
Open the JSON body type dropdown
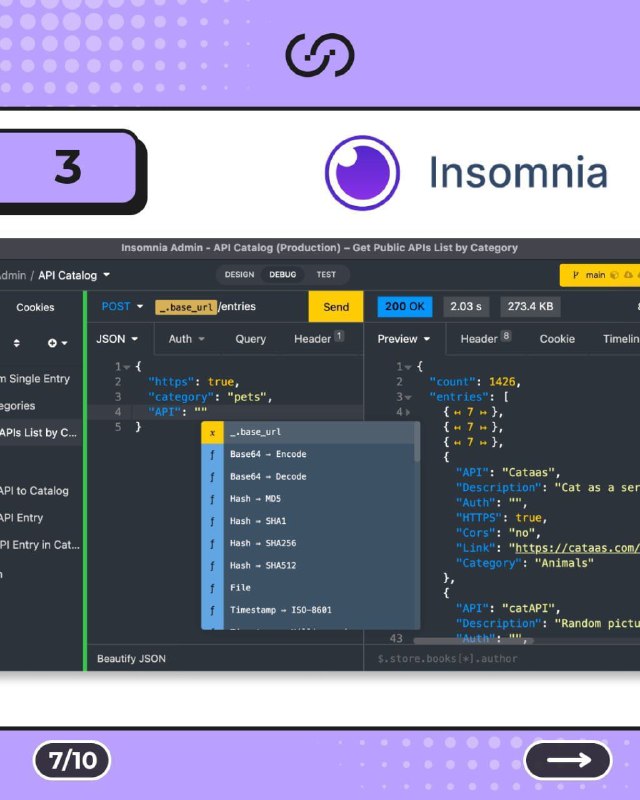click(117, 339)
